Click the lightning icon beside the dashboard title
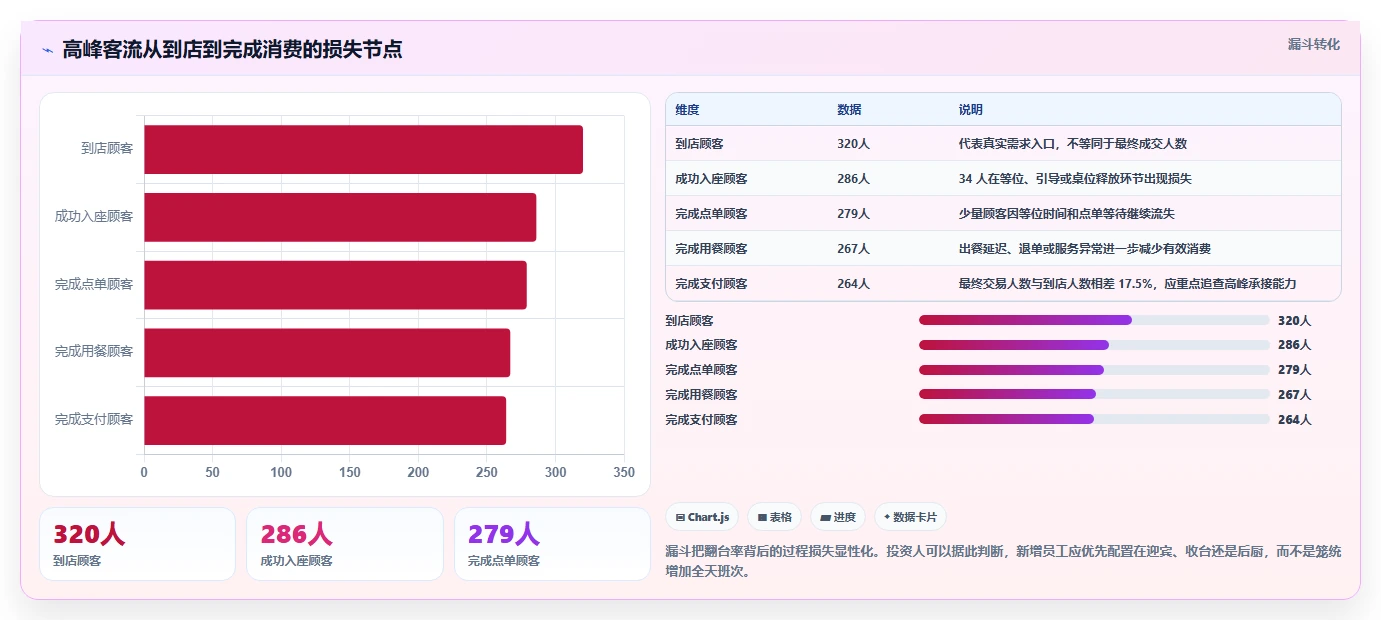This screenshot has width=1381, height=620. coord(47,50)
